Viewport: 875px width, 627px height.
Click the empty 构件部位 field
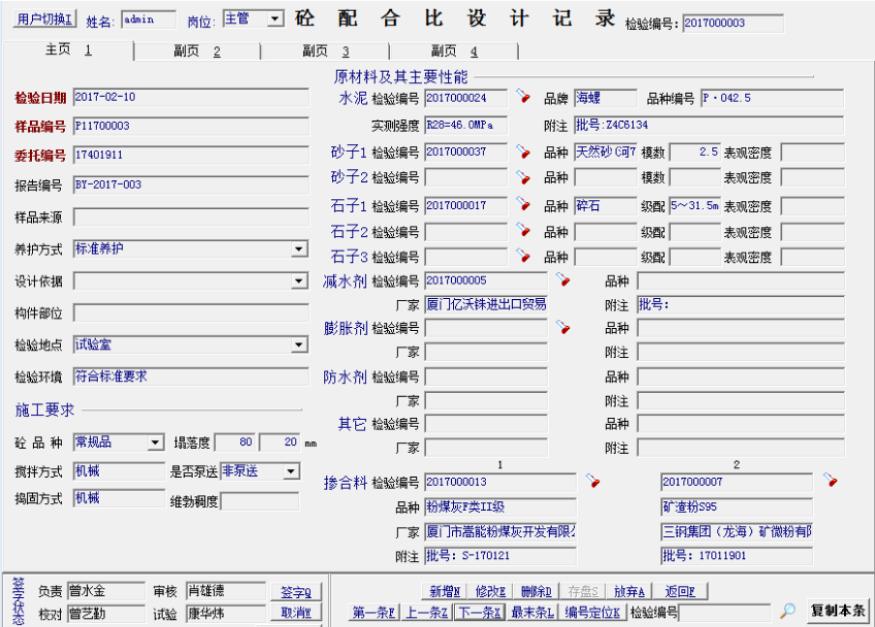pos(191,313)
